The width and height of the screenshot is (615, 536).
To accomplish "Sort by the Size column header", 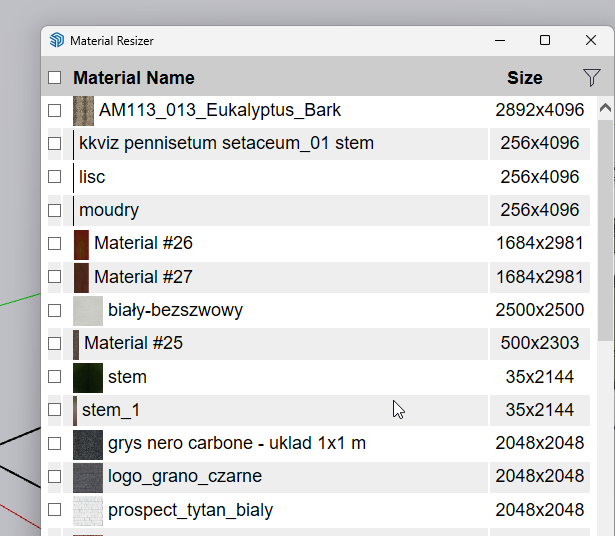I will (524, 78).
